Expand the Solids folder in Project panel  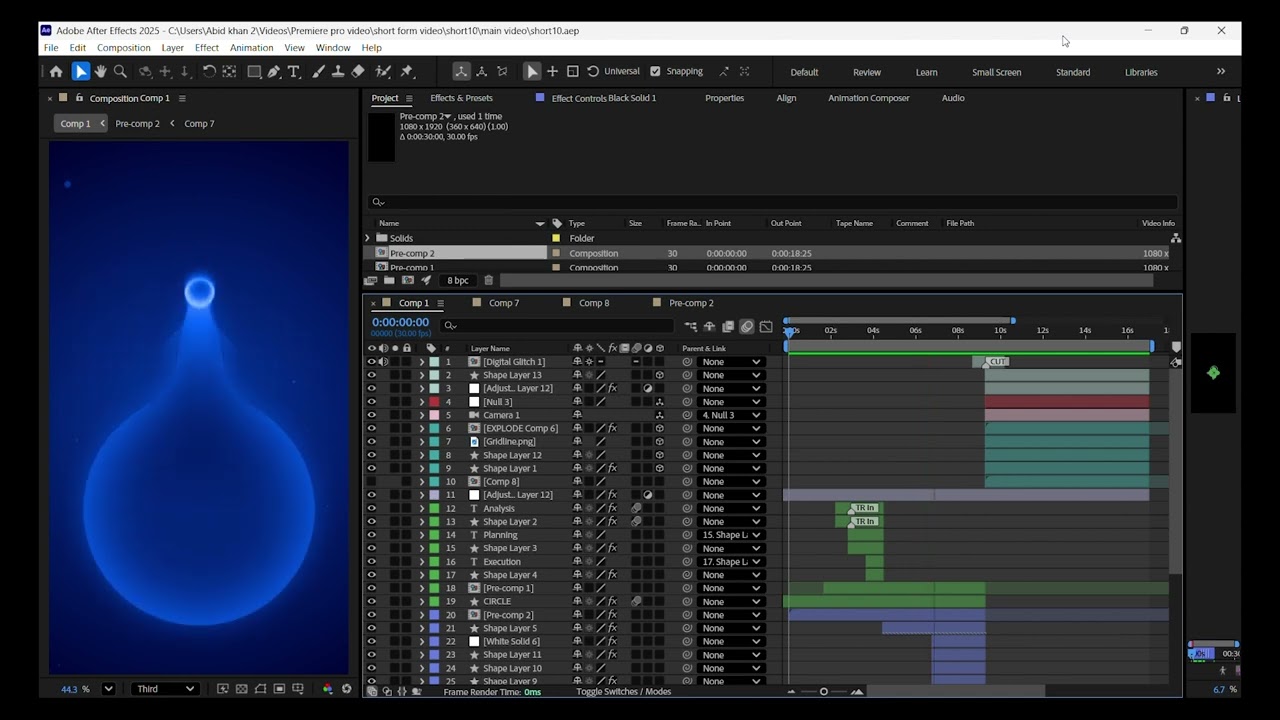coord(367,238)
